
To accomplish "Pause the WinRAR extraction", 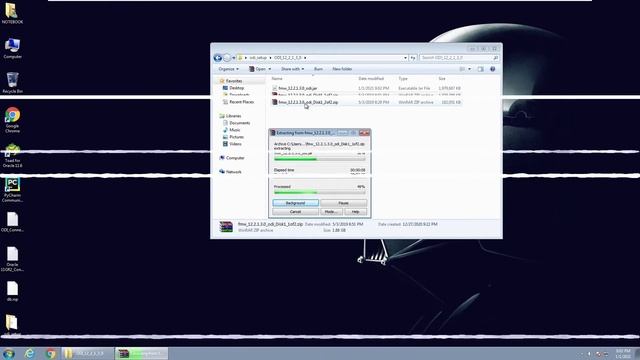I will 343,203.
